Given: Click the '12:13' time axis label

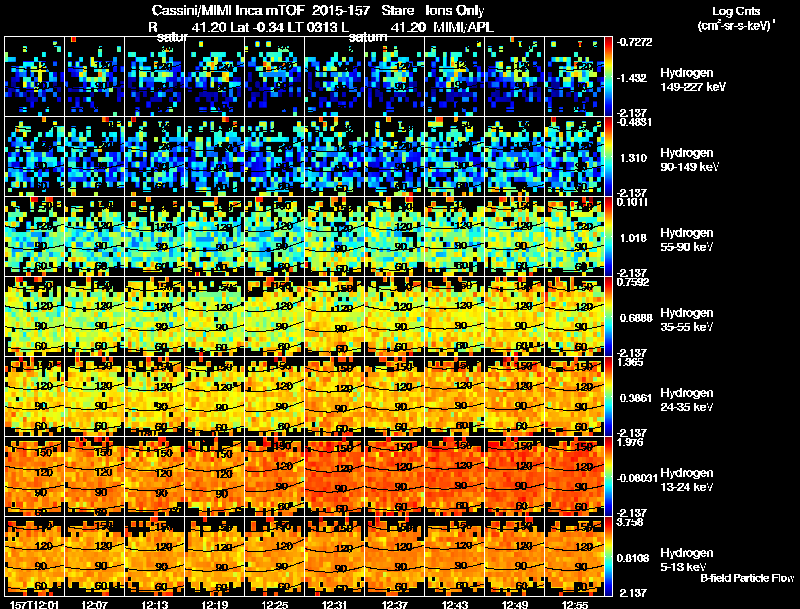Looking at the screenshot, I should pos(155,604).
